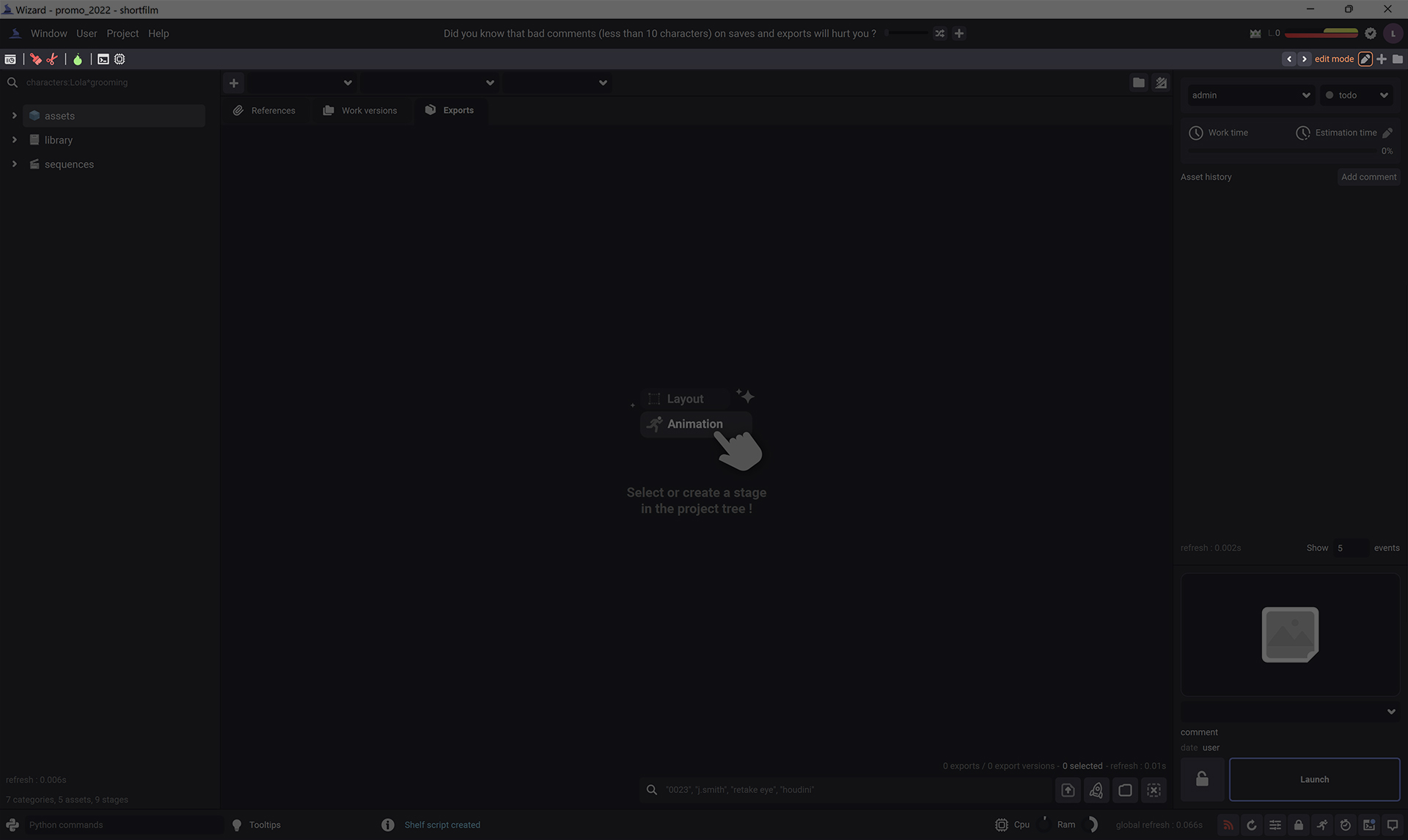Viewport: 1408px width, 840px height.
Task: Click the rocket icon in exports toolbar
Action: point(1096,790)
